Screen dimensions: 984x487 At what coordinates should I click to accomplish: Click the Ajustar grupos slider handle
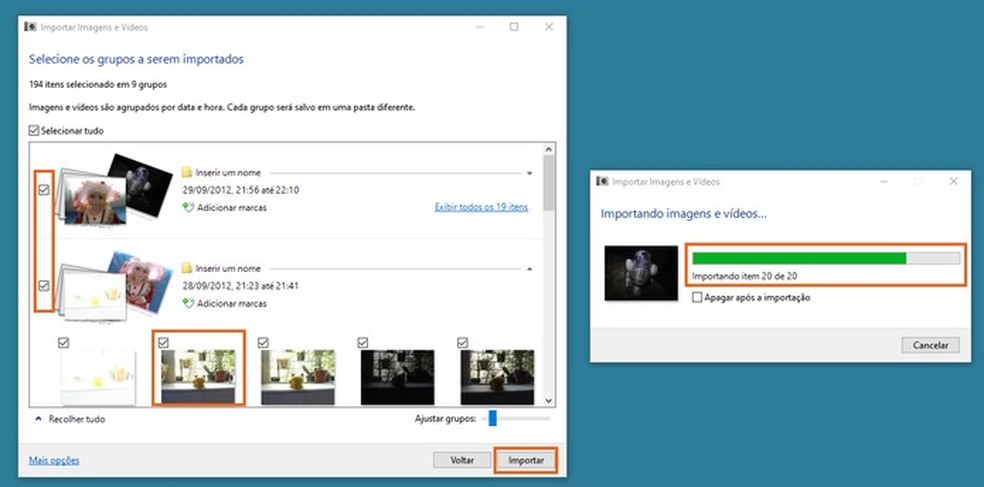pyautogui.click(x=493, y=418)
